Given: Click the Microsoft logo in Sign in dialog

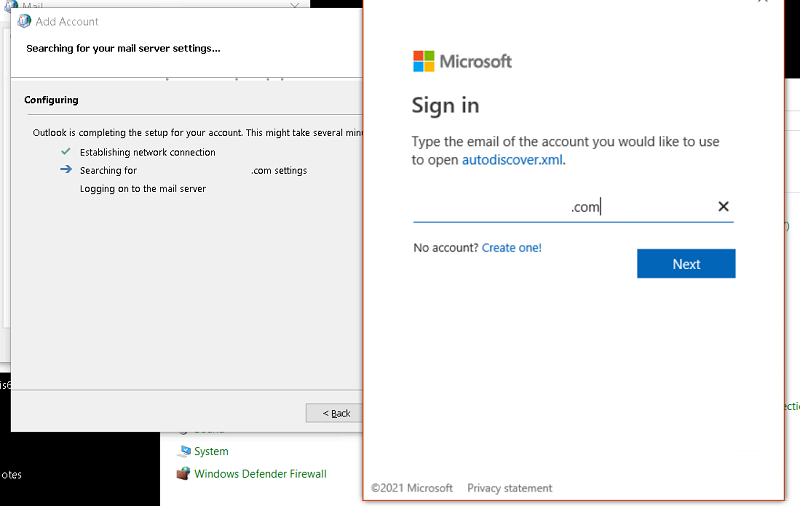Looking at the screenshot, I should (462, 61).
